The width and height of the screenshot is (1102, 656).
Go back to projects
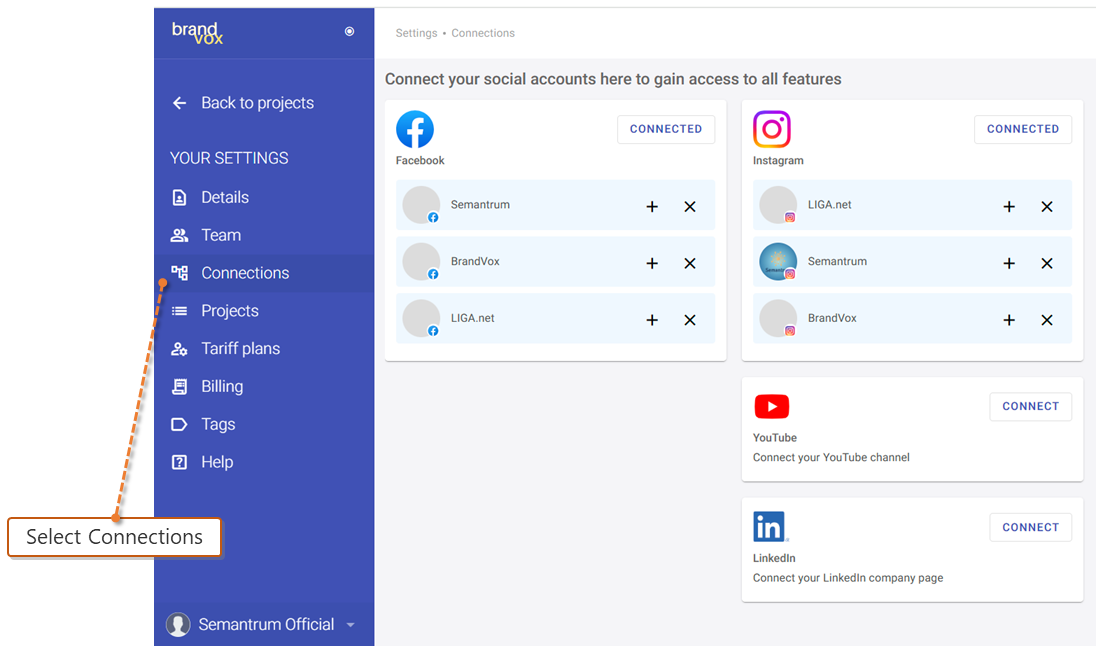(257, 103)
